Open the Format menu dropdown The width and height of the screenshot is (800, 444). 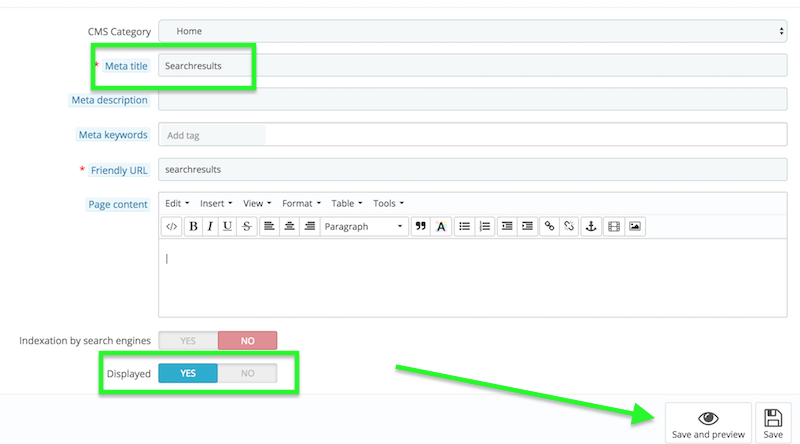coord(300,204)
